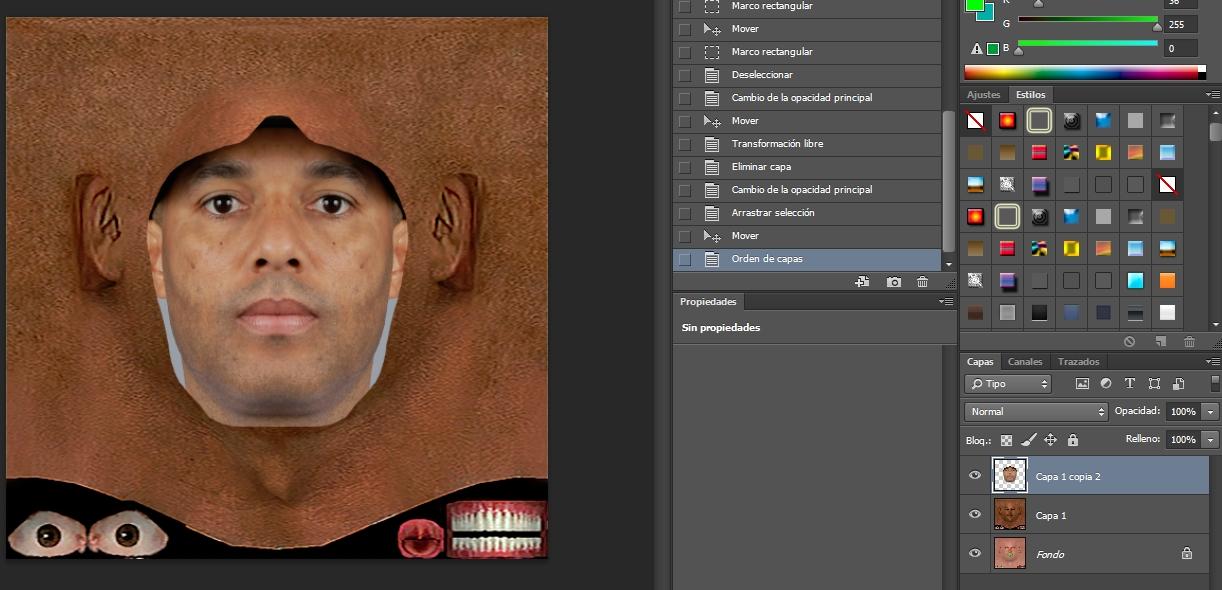Create new document from current state
Image resolution: width=1222 pixels, height=590 pixels.
click(x=862, y=283)
